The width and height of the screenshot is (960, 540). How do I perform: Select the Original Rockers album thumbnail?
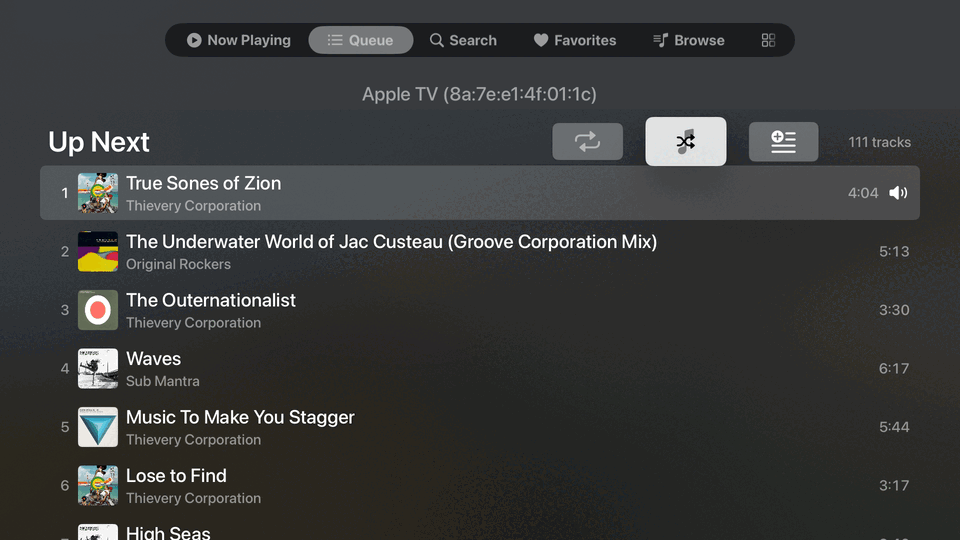[98, 251]
